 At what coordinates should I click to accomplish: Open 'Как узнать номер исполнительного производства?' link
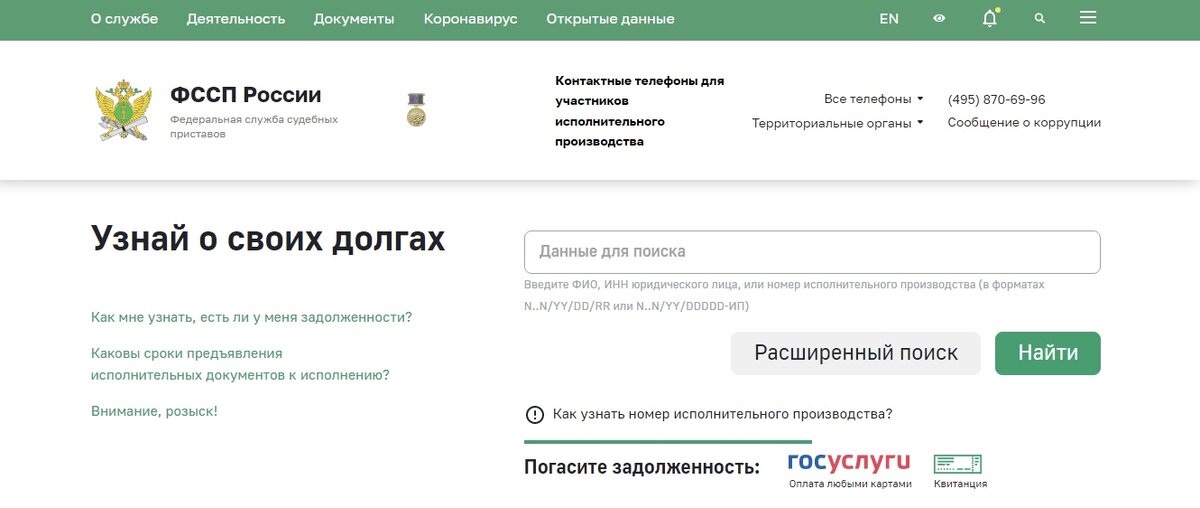pos(722,414)
